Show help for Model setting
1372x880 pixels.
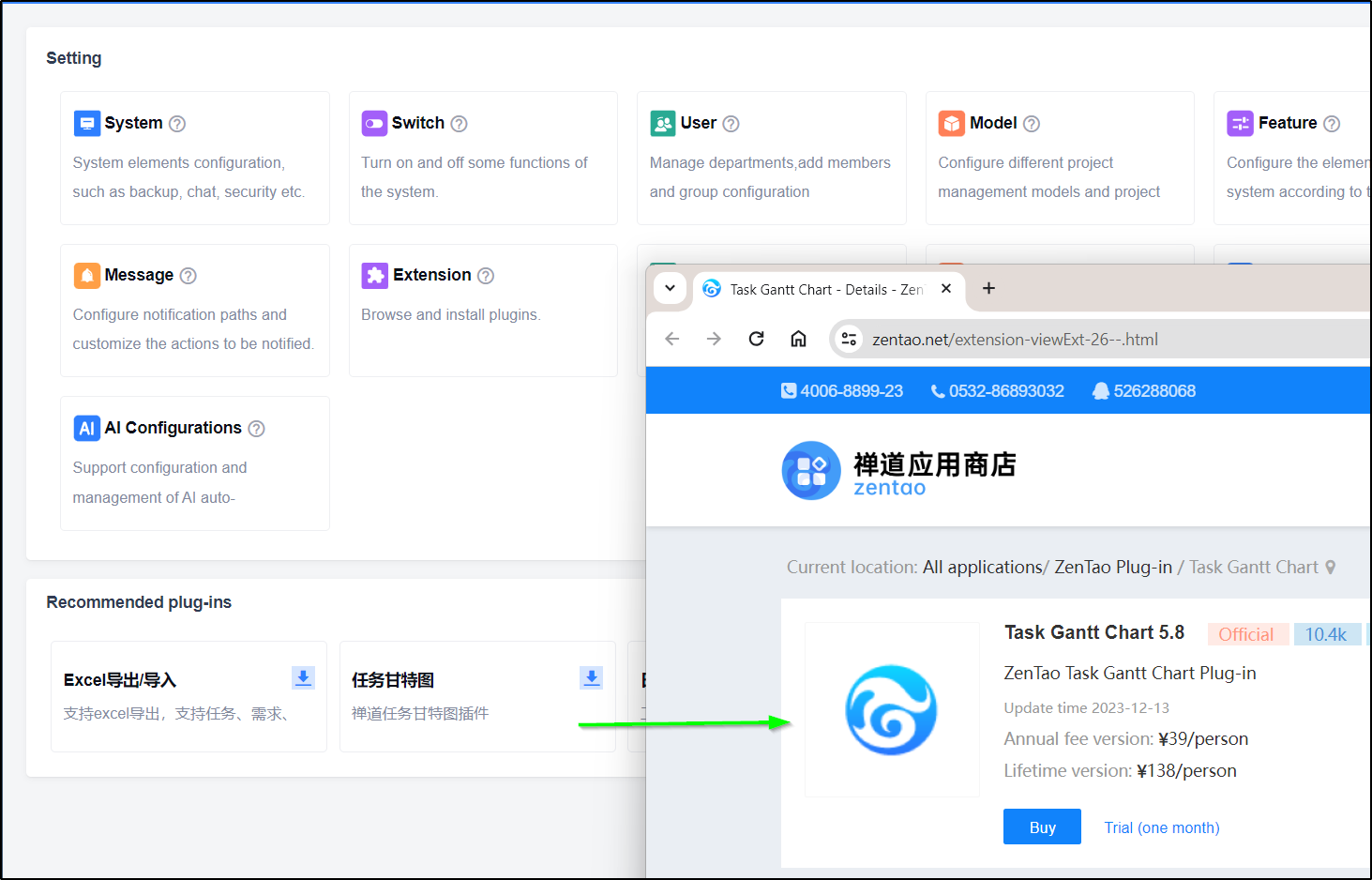point(1032,124)
